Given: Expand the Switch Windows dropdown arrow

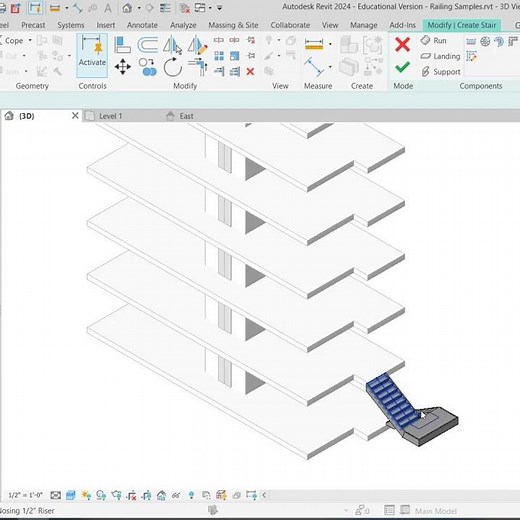Looking at the screenshot, I should point(210,8).
